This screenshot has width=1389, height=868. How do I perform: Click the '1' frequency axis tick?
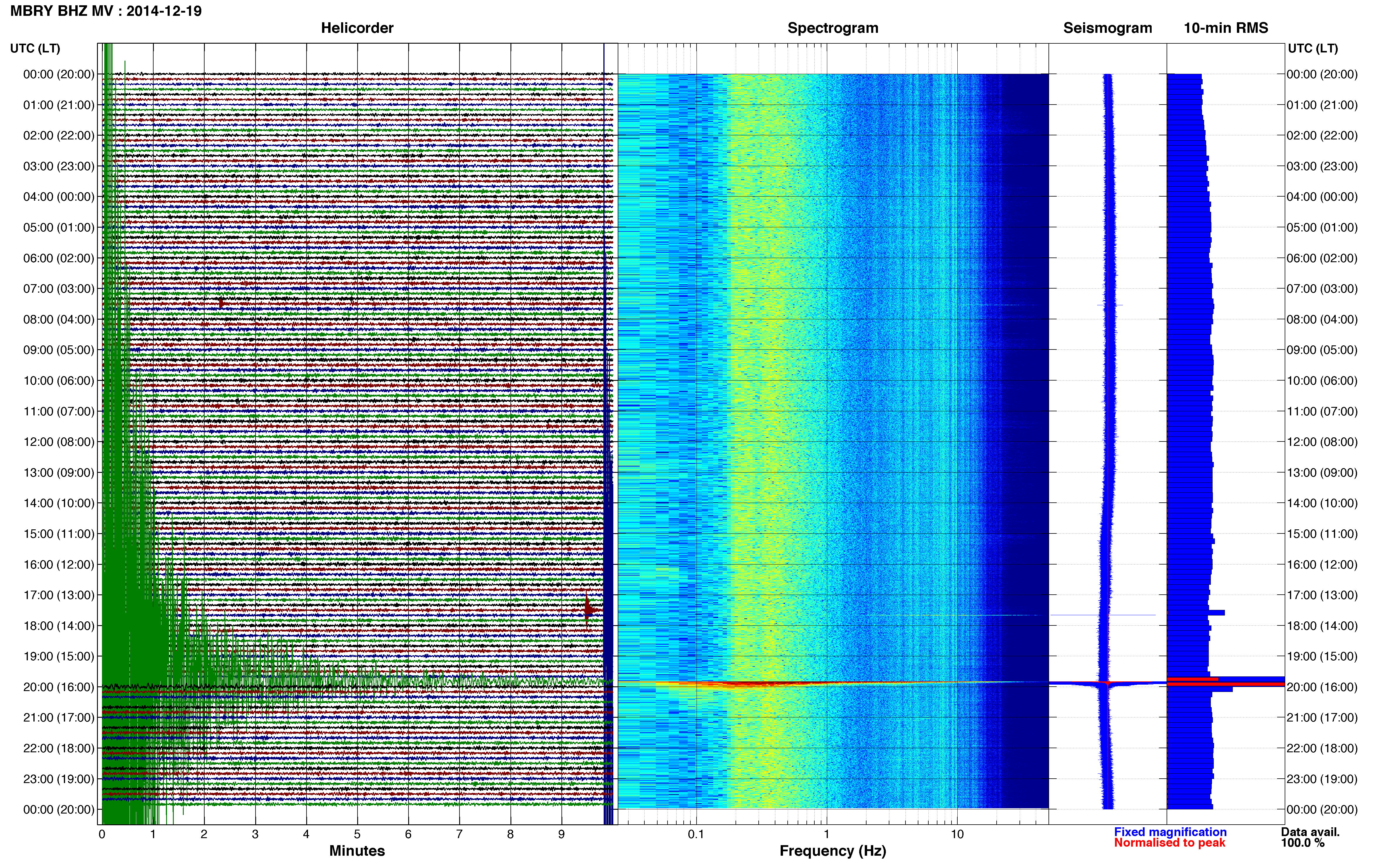826,835
